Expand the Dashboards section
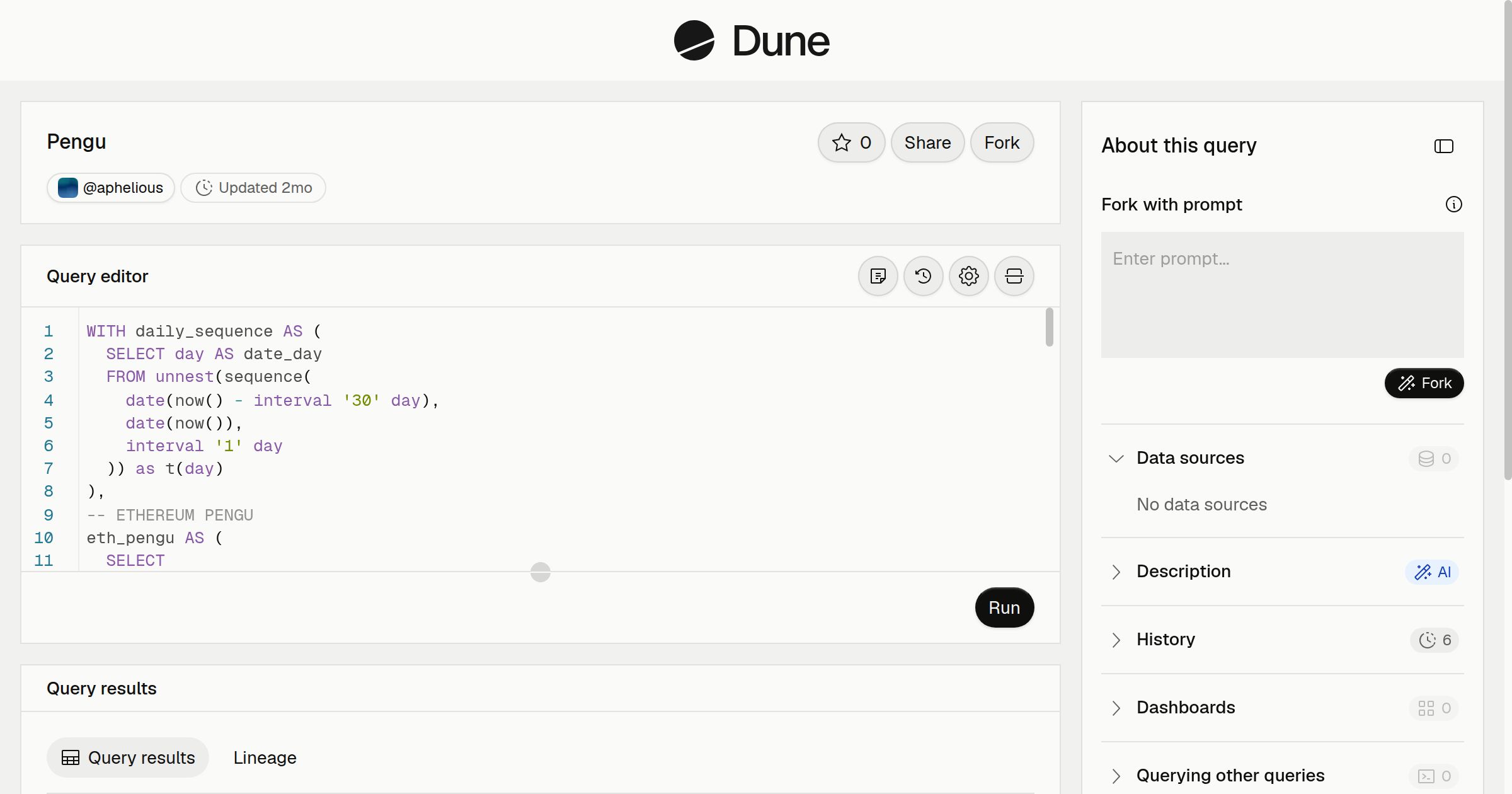This screenshot has height=794, width=1512. 1116,708
